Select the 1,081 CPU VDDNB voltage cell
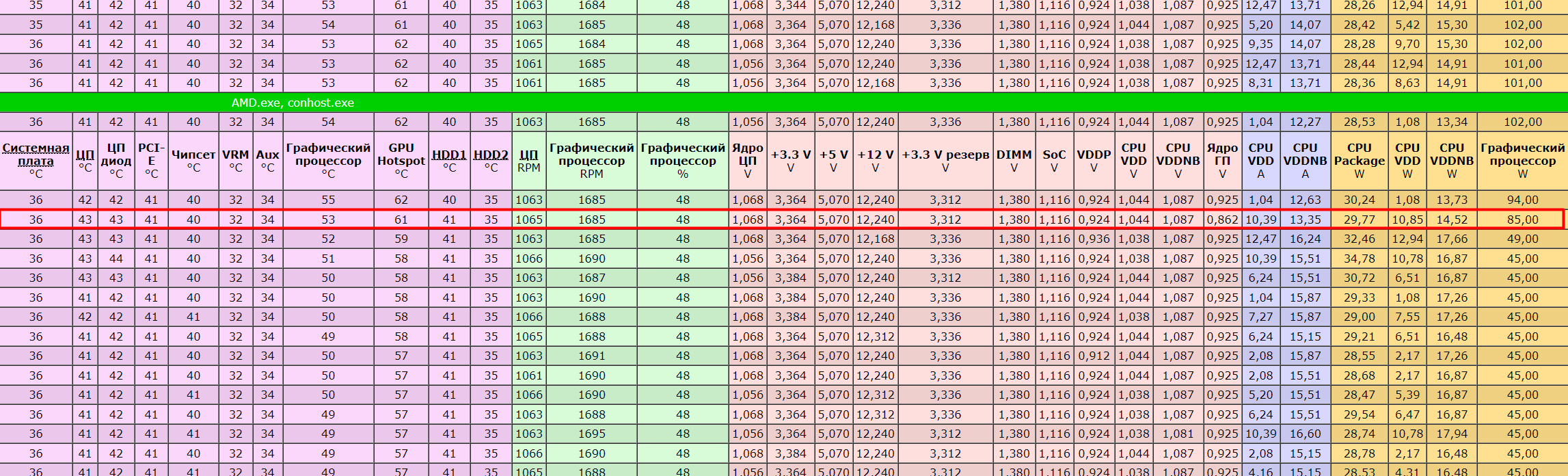 (1178, 434)
